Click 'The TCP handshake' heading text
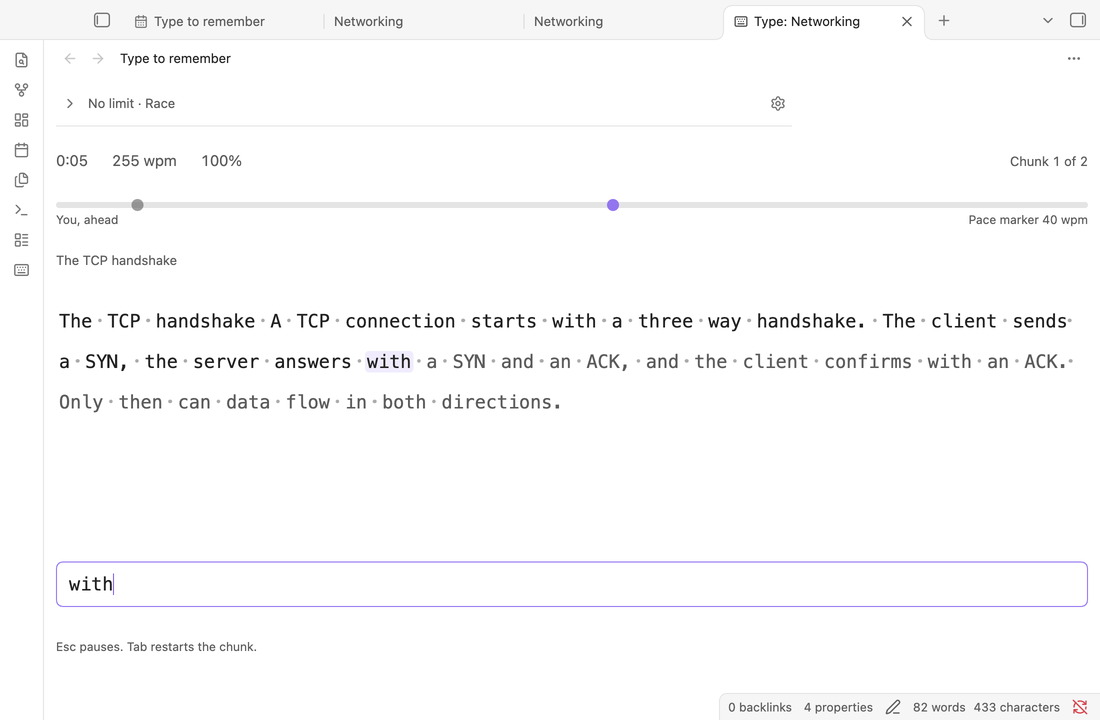Viewport: 1100px width, 720px height. click(116, 260)
